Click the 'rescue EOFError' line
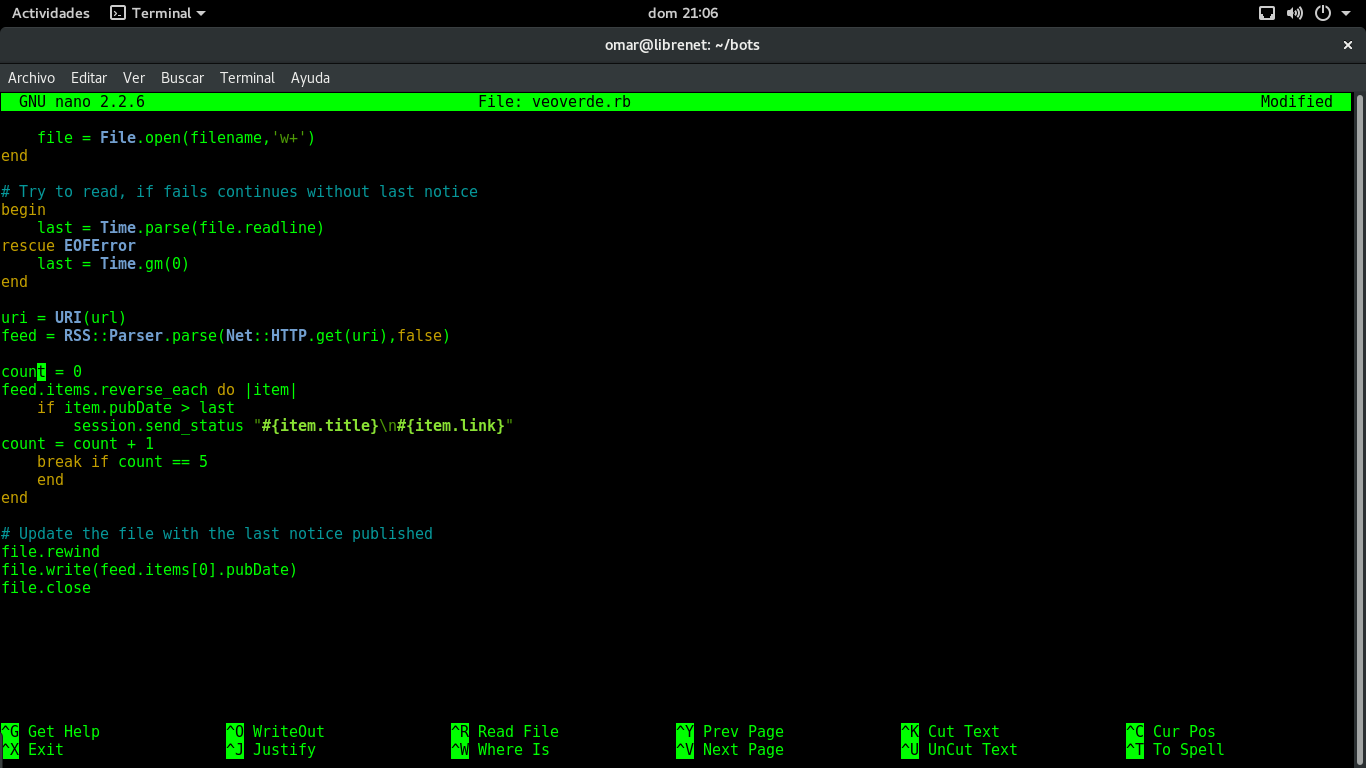The height and width of the screenshot is (768, 1366). (68, 246)
